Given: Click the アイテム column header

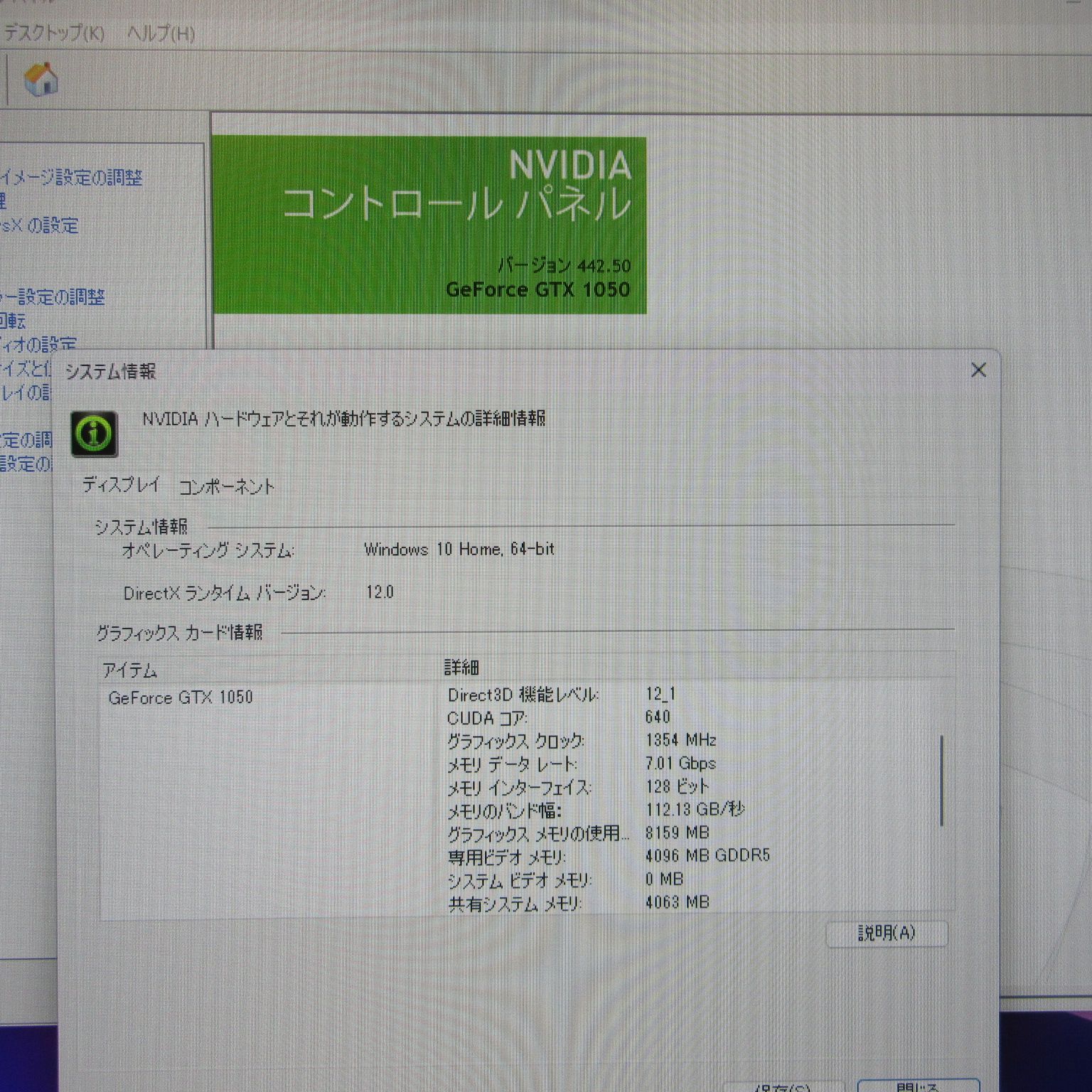Looking at the screenshot, I should point(129,670).
